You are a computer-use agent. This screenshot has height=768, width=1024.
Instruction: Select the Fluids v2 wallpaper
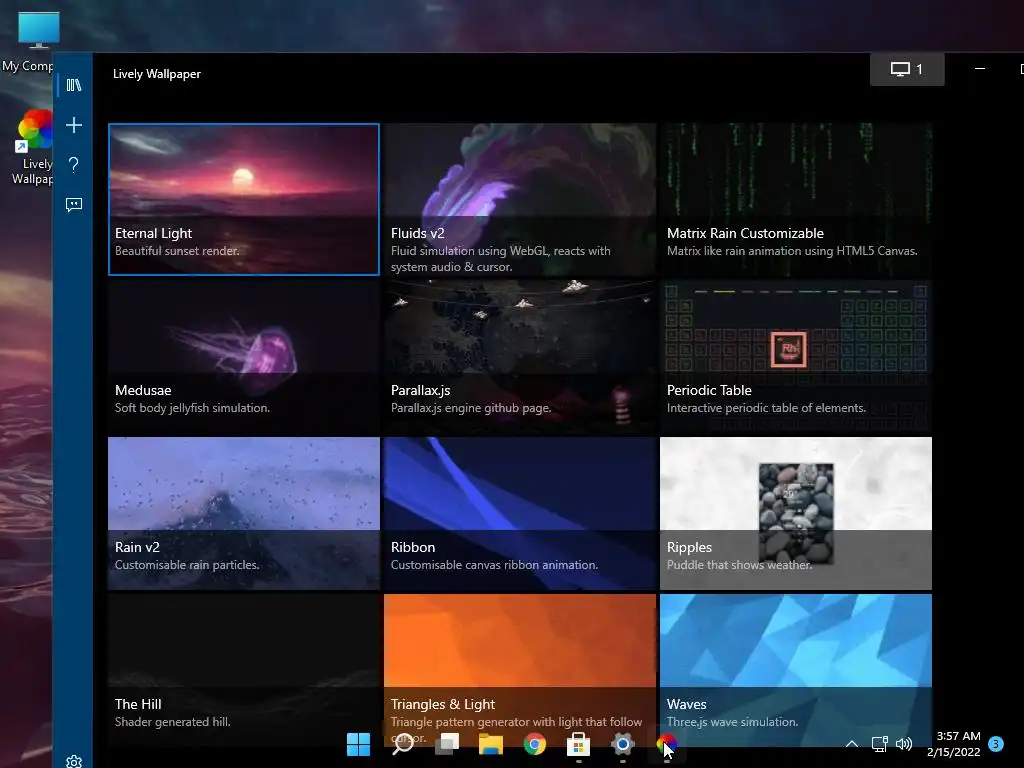(x=520, y=199)
